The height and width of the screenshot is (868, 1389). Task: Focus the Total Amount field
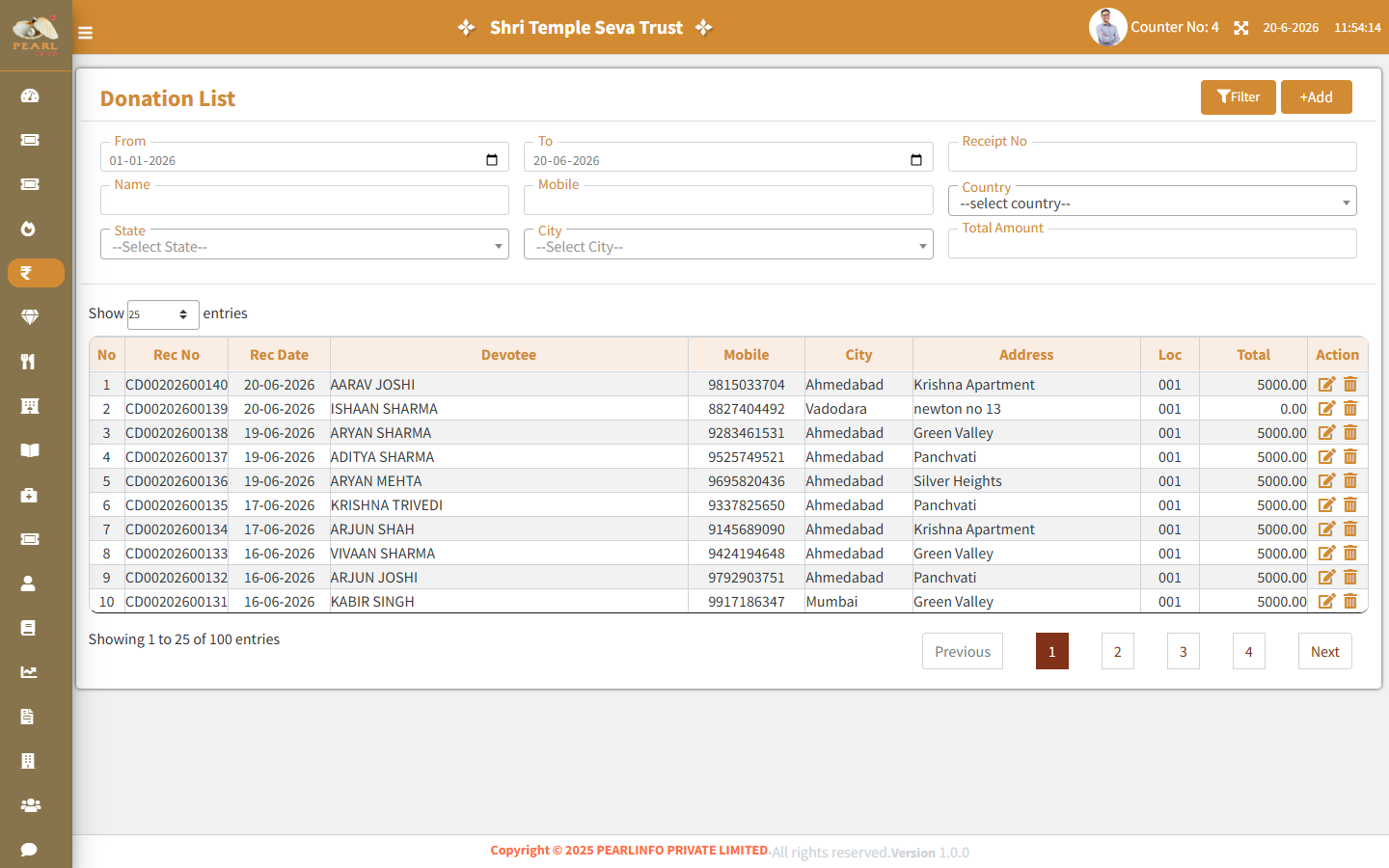(x=1153, y=244)
